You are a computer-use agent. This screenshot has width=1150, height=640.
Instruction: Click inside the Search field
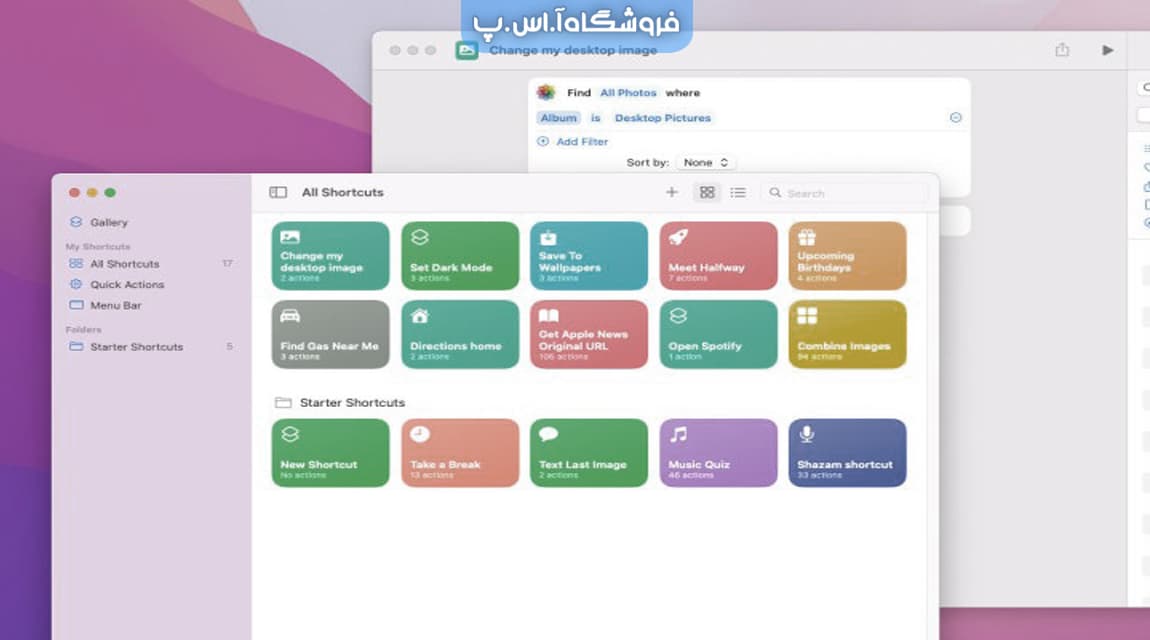pos(843,192)
